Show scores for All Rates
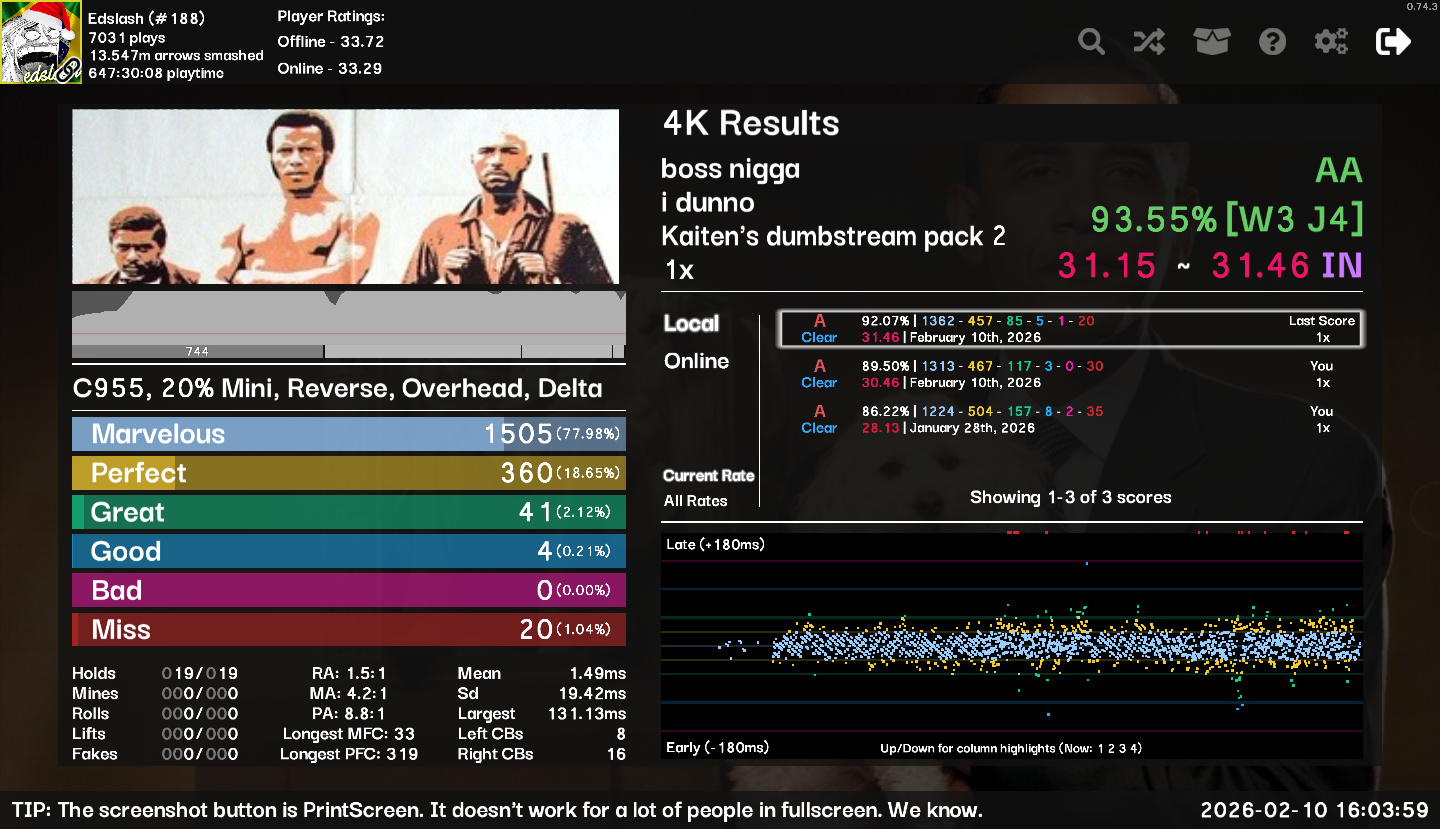The image size is (1440, 829). (x=695, y=501)
